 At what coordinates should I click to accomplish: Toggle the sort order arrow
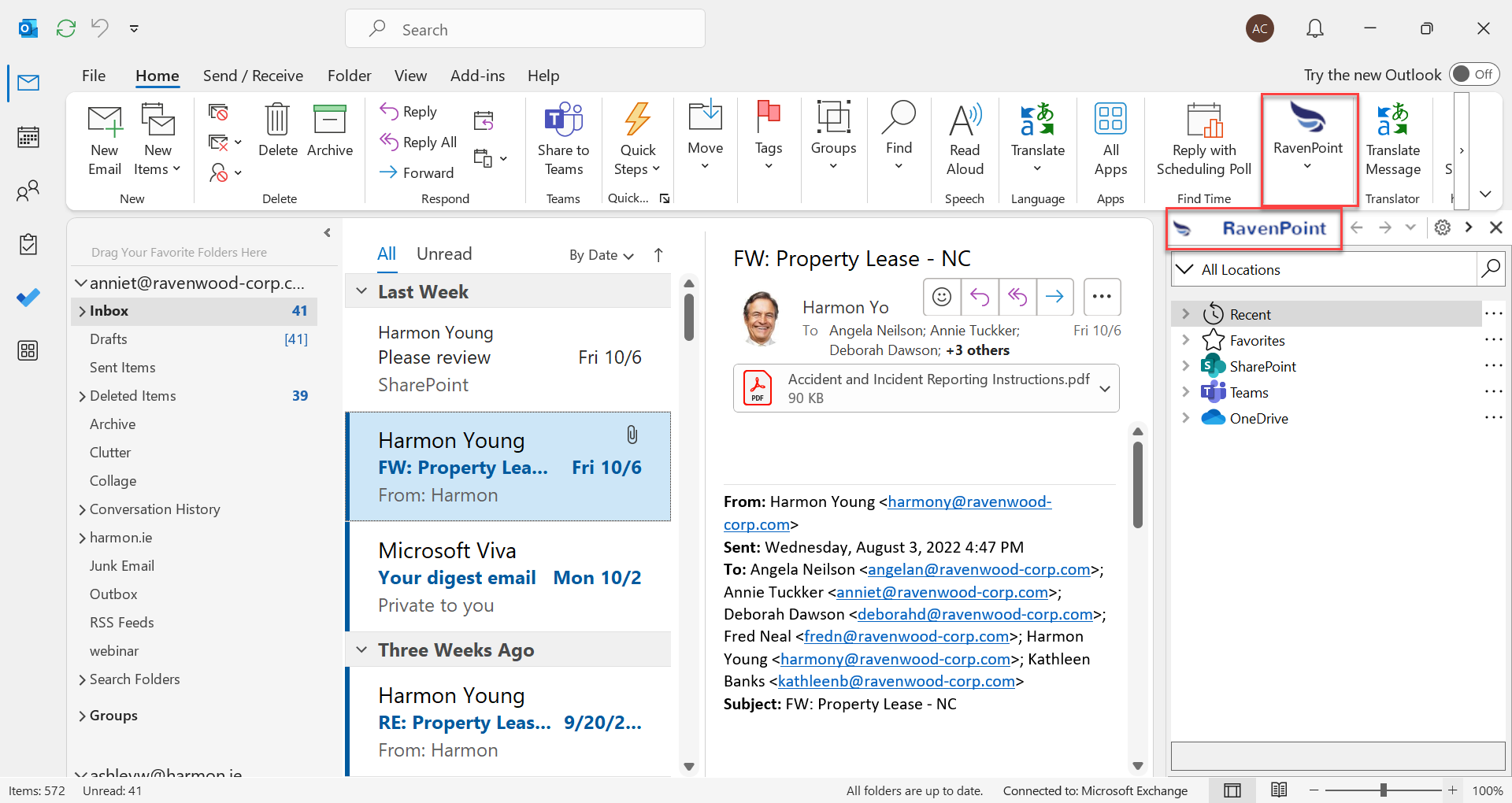click(659, 255)
